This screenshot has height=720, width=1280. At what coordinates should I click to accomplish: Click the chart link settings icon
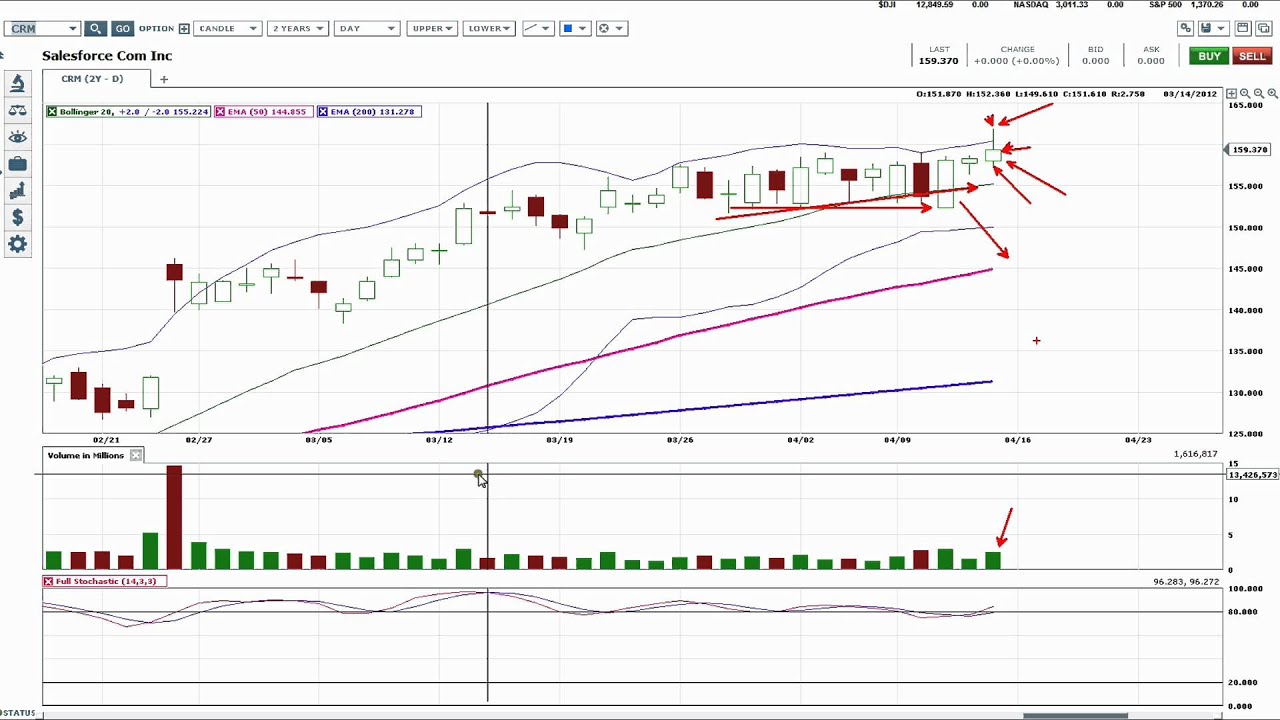click(1185, 28)
